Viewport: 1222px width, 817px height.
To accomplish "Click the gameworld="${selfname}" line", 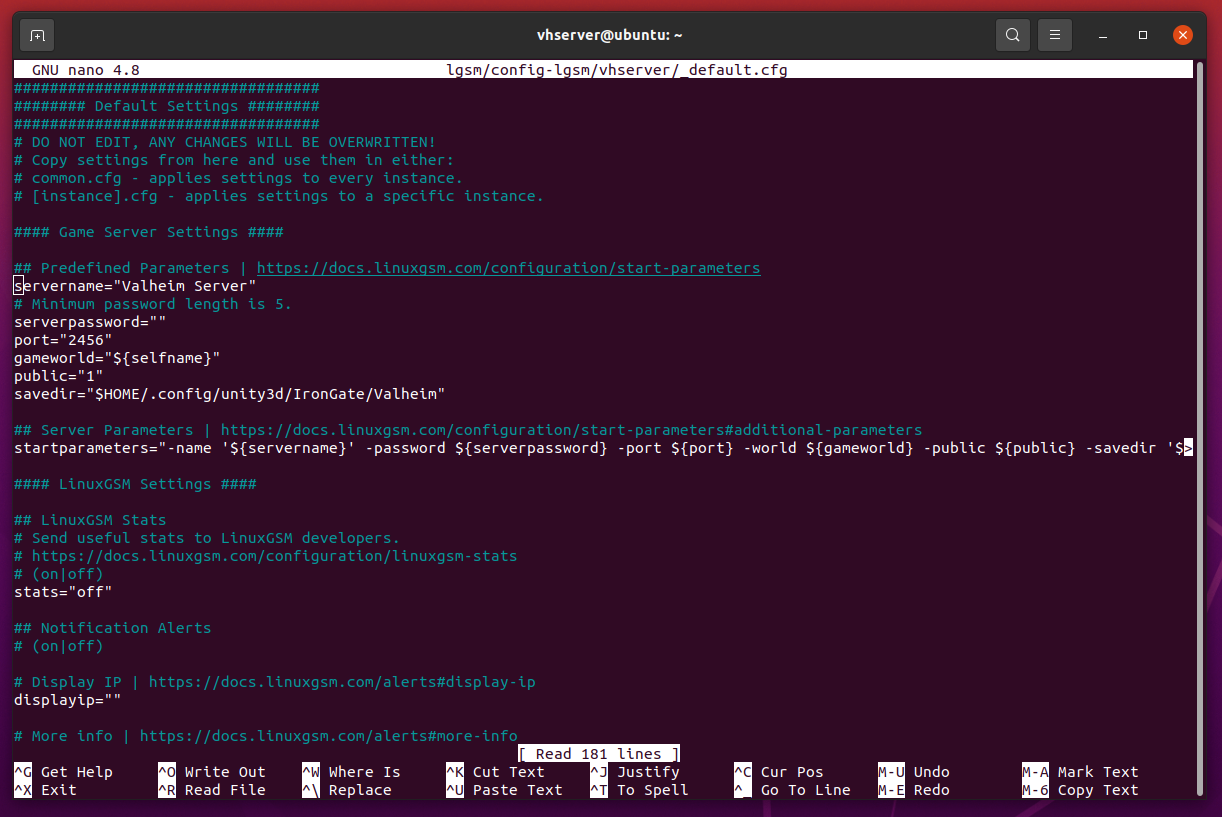I will [117, 358].
